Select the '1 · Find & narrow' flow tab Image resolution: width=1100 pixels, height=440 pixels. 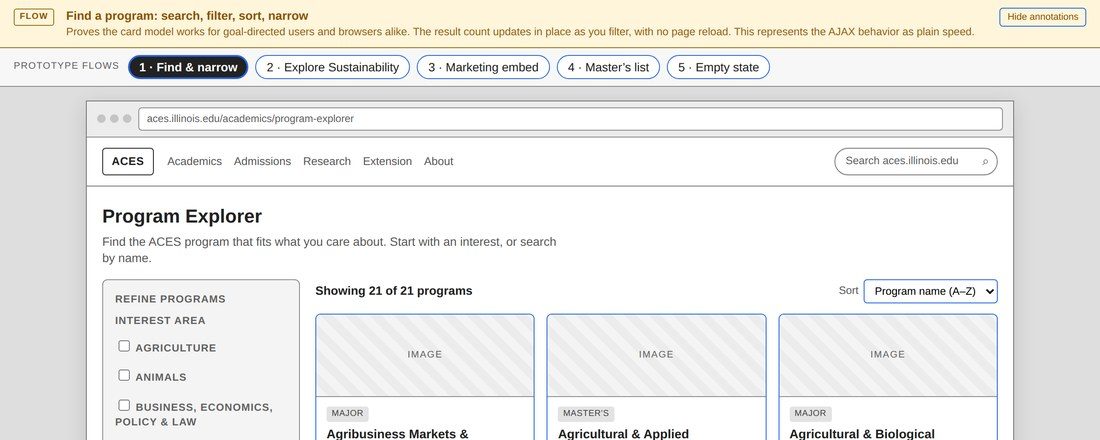coord(188,67)
